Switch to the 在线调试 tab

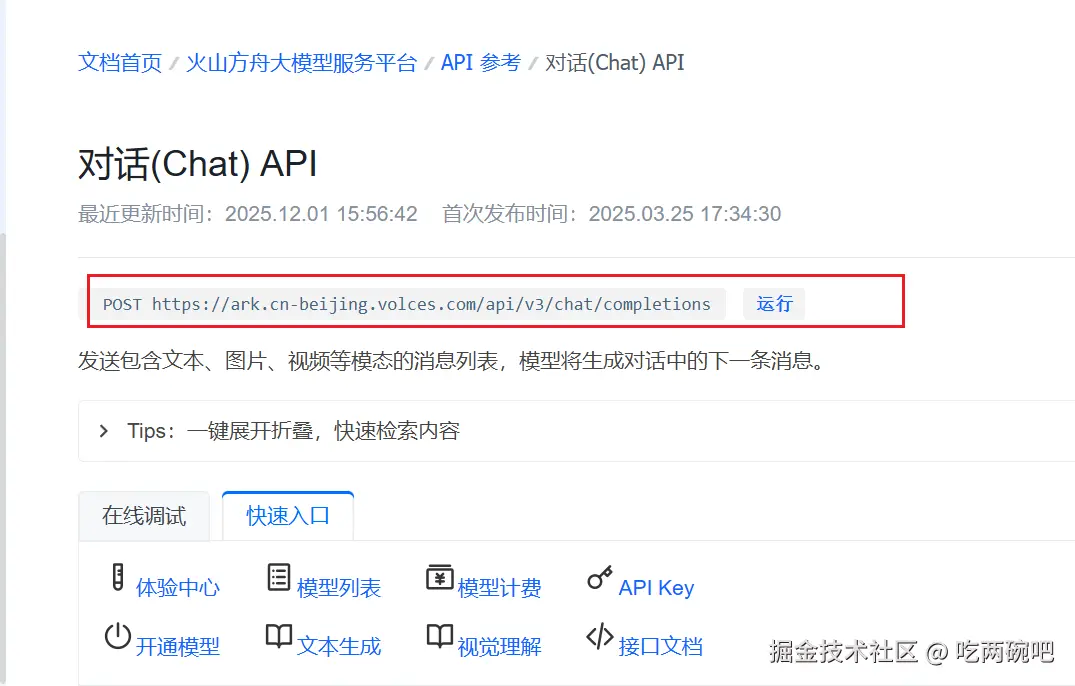pyautogui.click(x=144, y=516)
